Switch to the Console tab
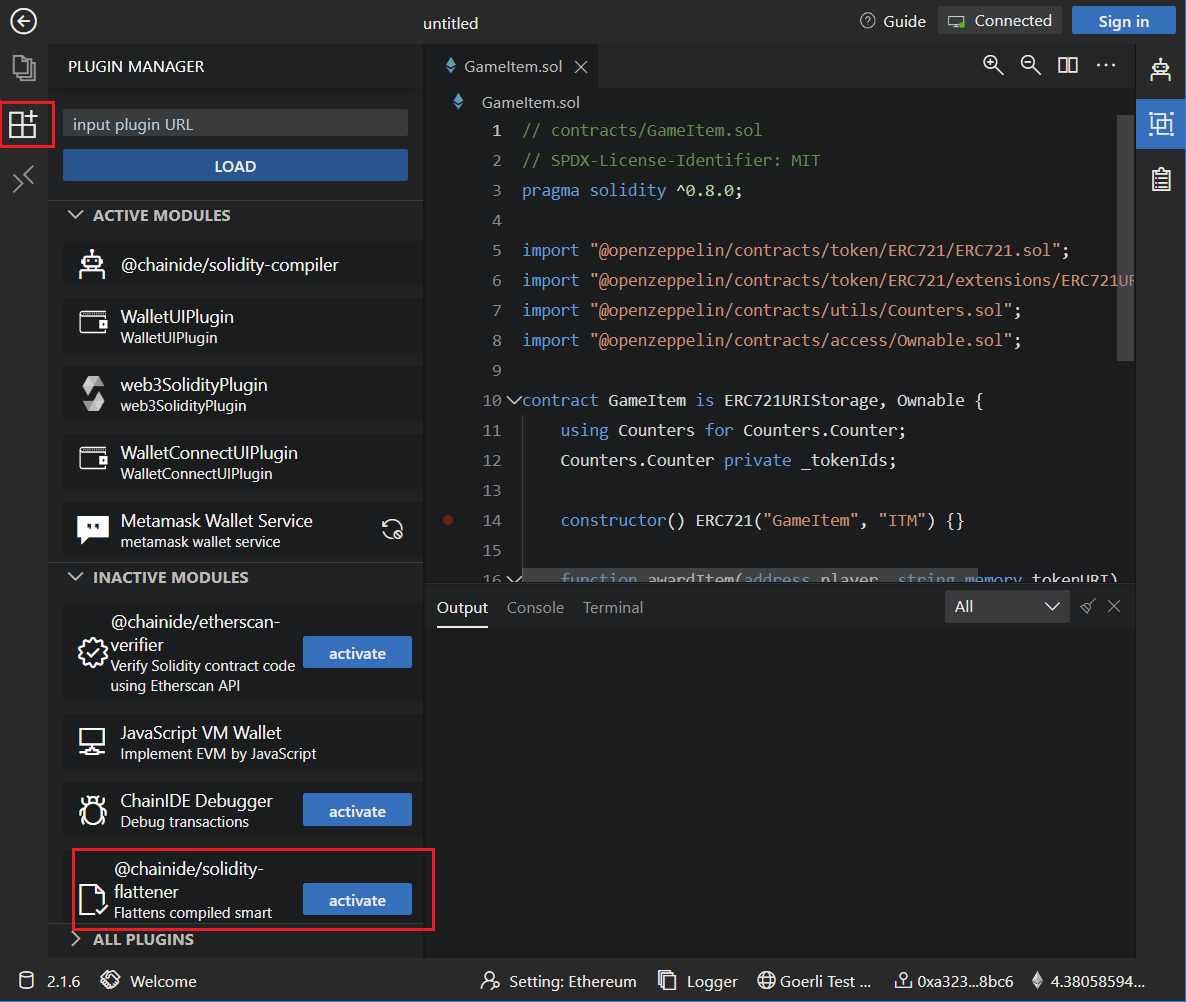The image size is (1186, 1002). (x=535, y=607)
